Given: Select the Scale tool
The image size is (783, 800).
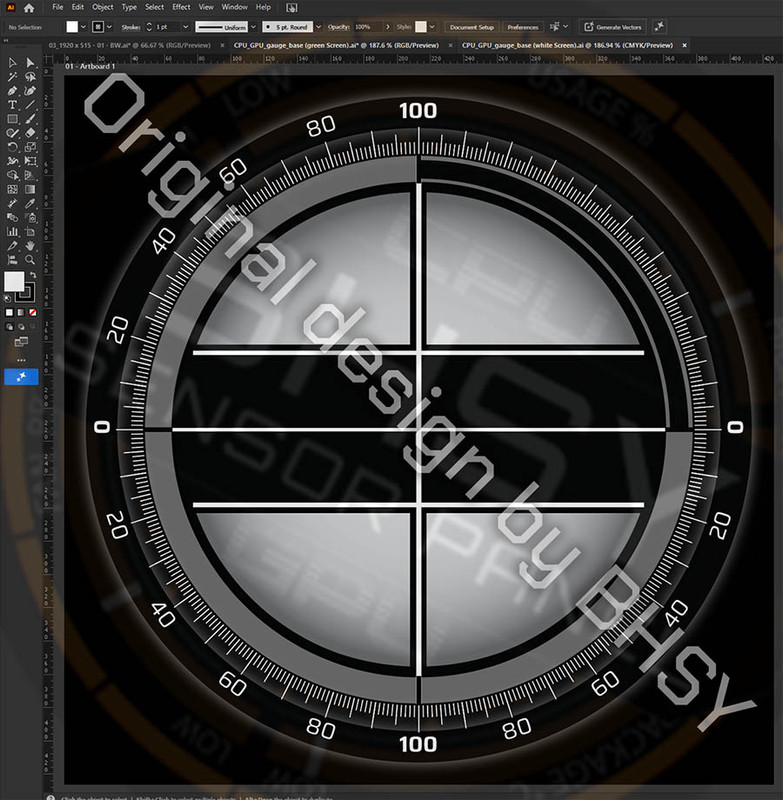Looking at the screenshot, I should (30, 147).
